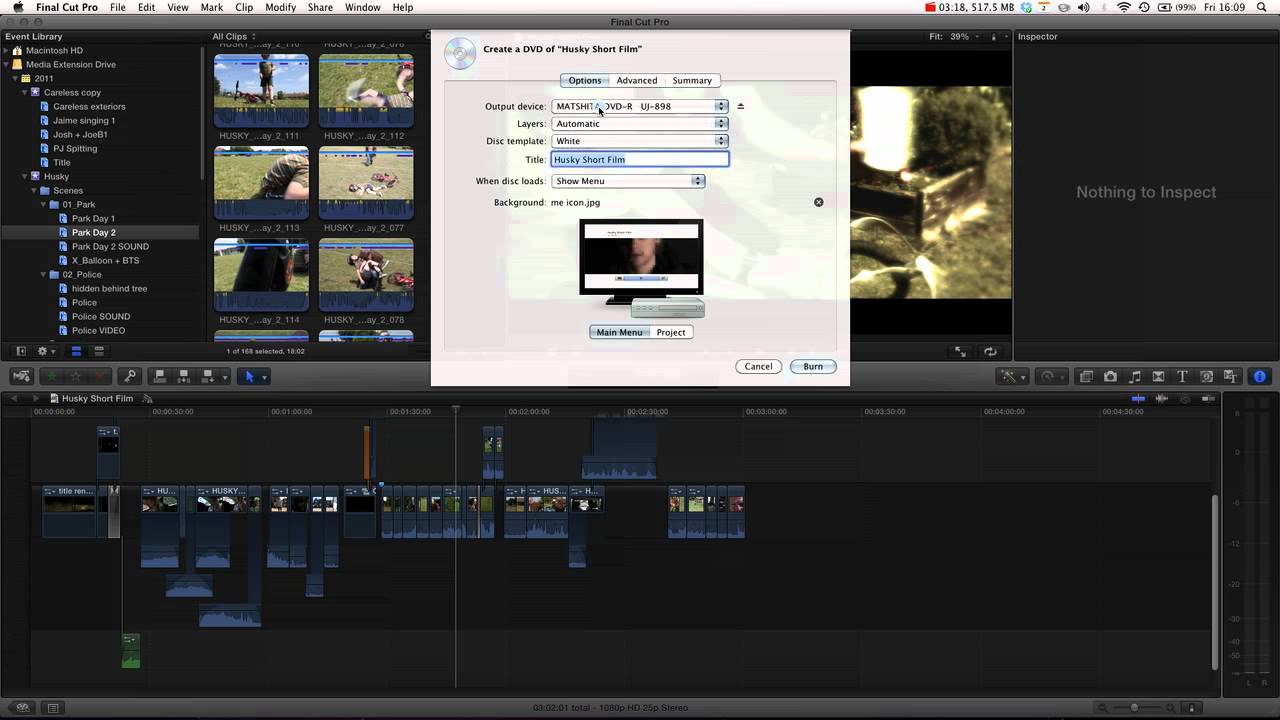Viewport: 1280px width, 720px height.
Task: Open the import from camera tool
Action: click(x=22, y=376)
